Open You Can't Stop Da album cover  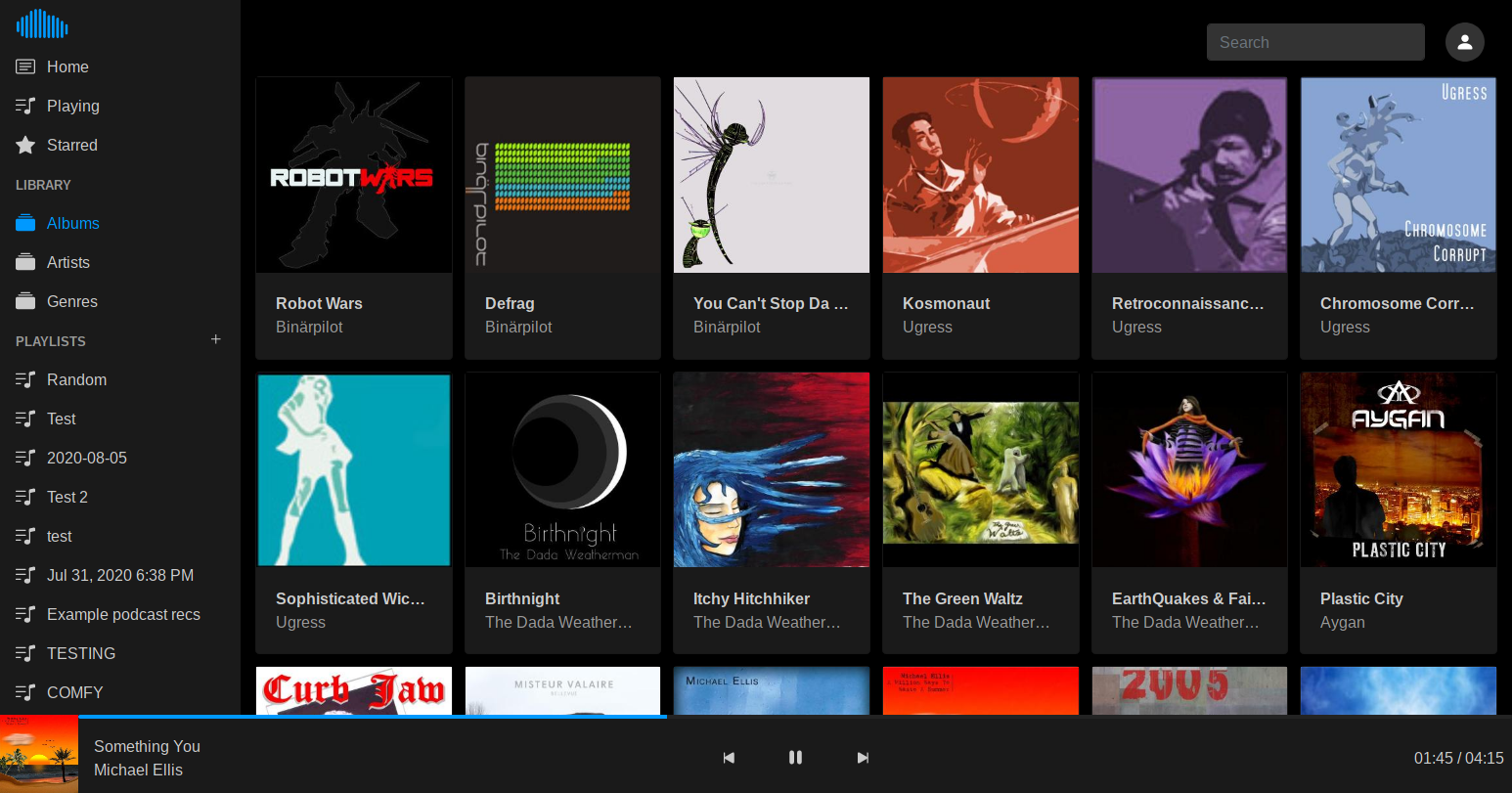(x=772, y=175)
